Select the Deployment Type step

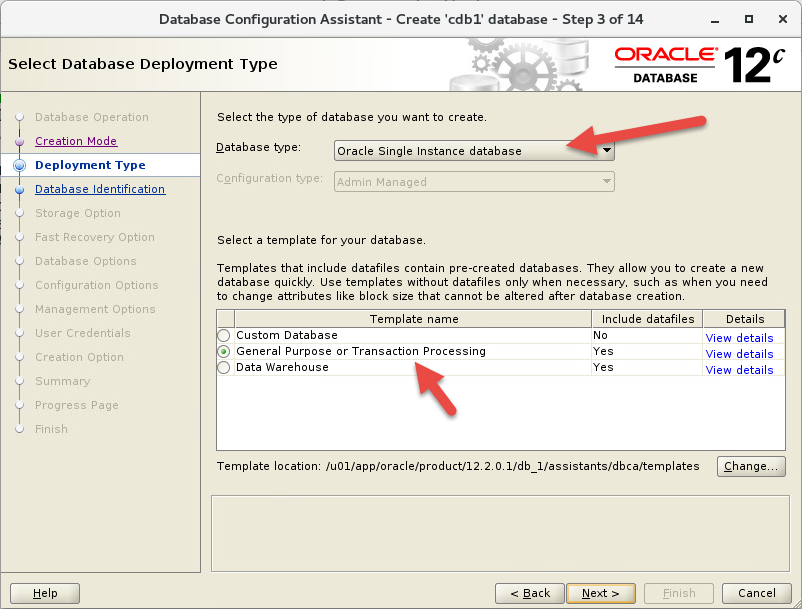(90, 165)
